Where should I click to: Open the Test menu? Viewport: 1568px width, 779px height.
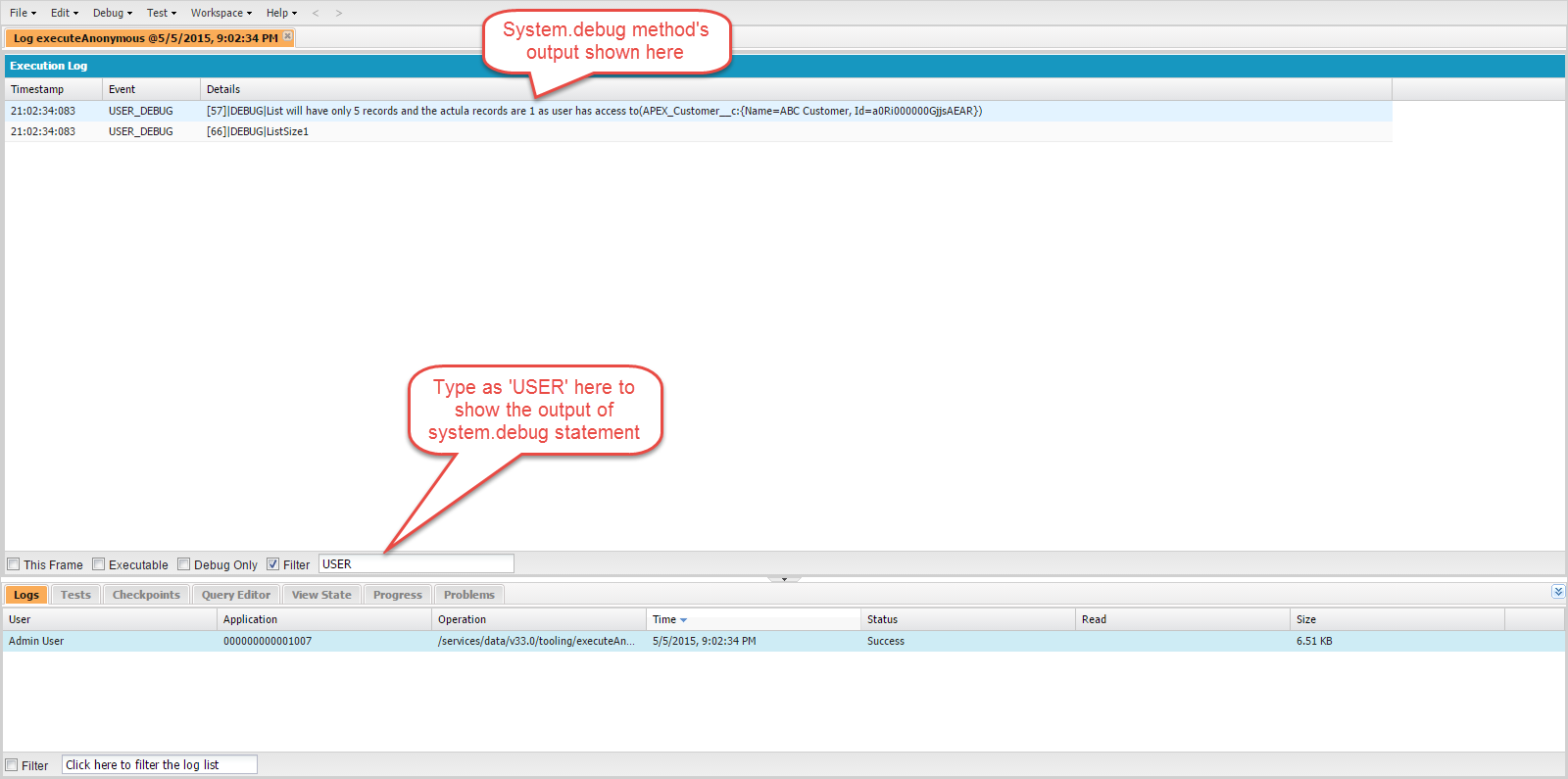[x=162, y=13]
